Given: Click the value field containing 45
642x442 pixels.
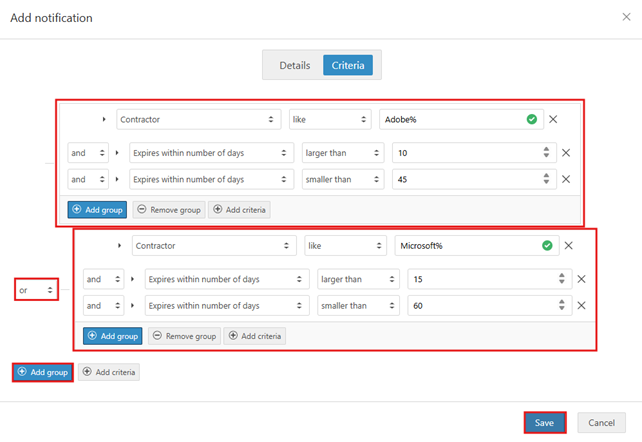Looking at the screenshot, I should point(465,179).
